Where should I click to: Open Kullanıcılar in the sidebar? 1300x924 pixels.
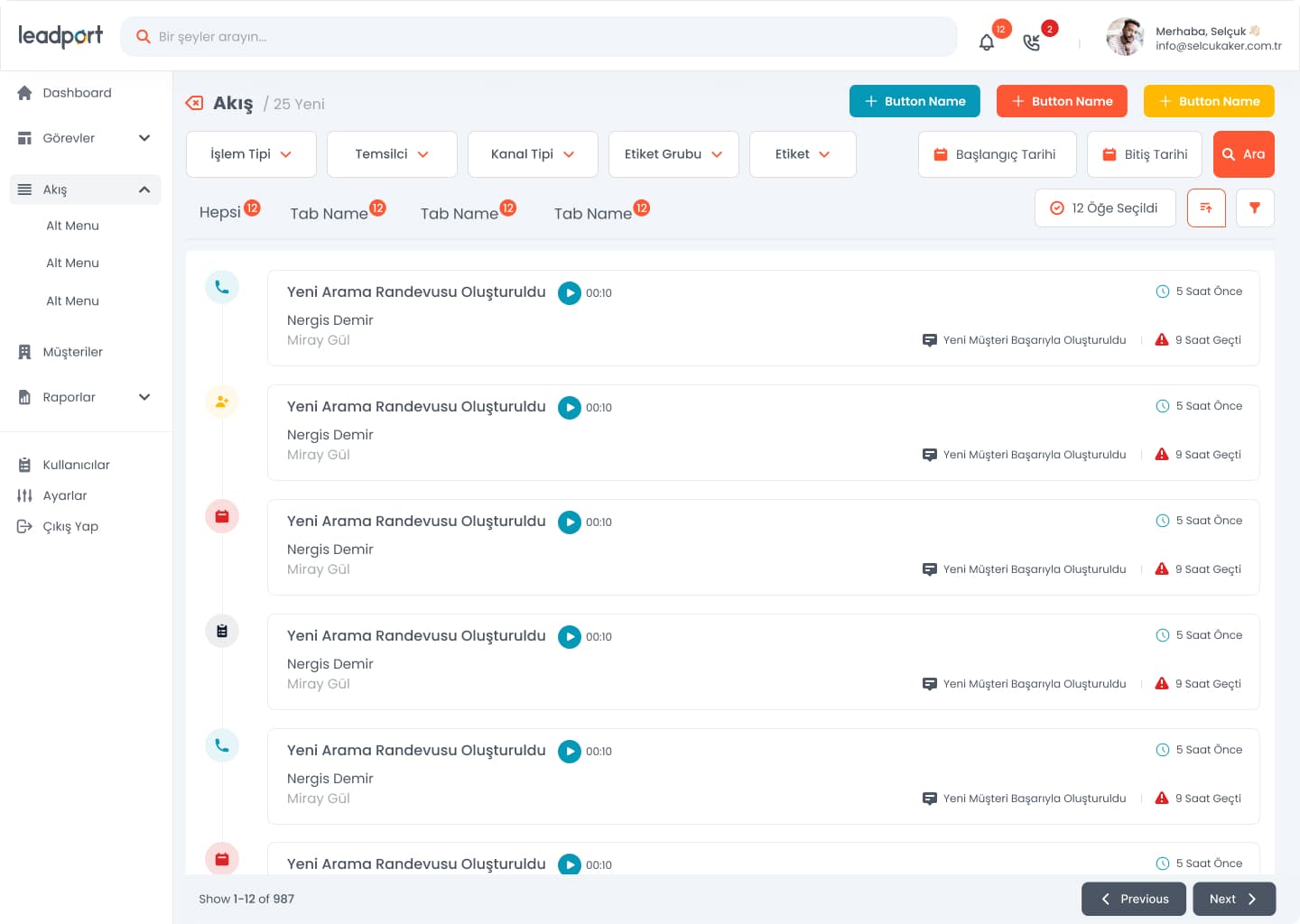click(x=63, y=465)
